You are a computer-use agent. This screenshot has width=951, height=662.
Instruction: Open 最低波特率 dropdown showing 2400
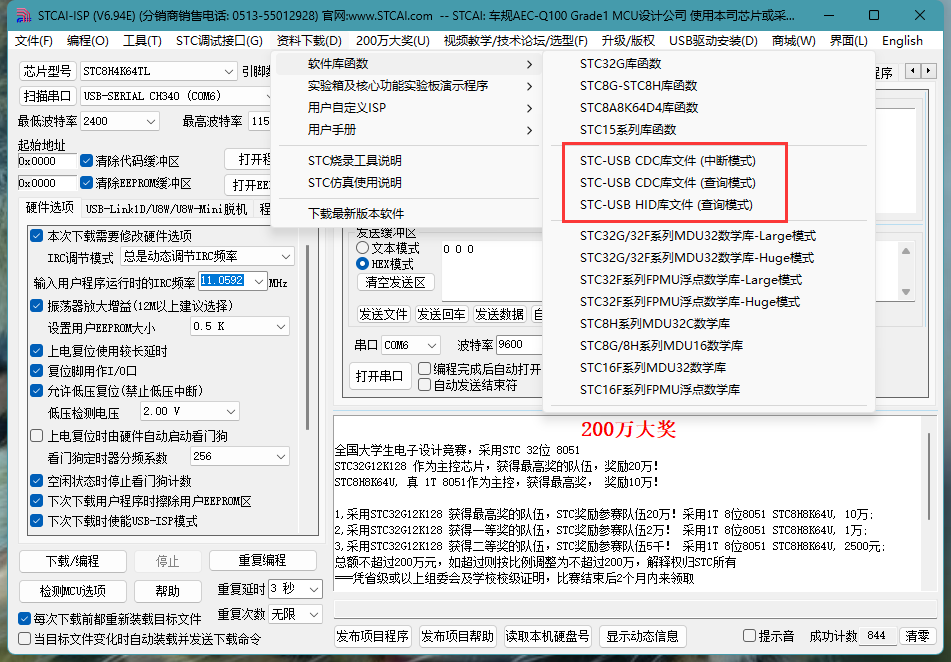[120, 121]
